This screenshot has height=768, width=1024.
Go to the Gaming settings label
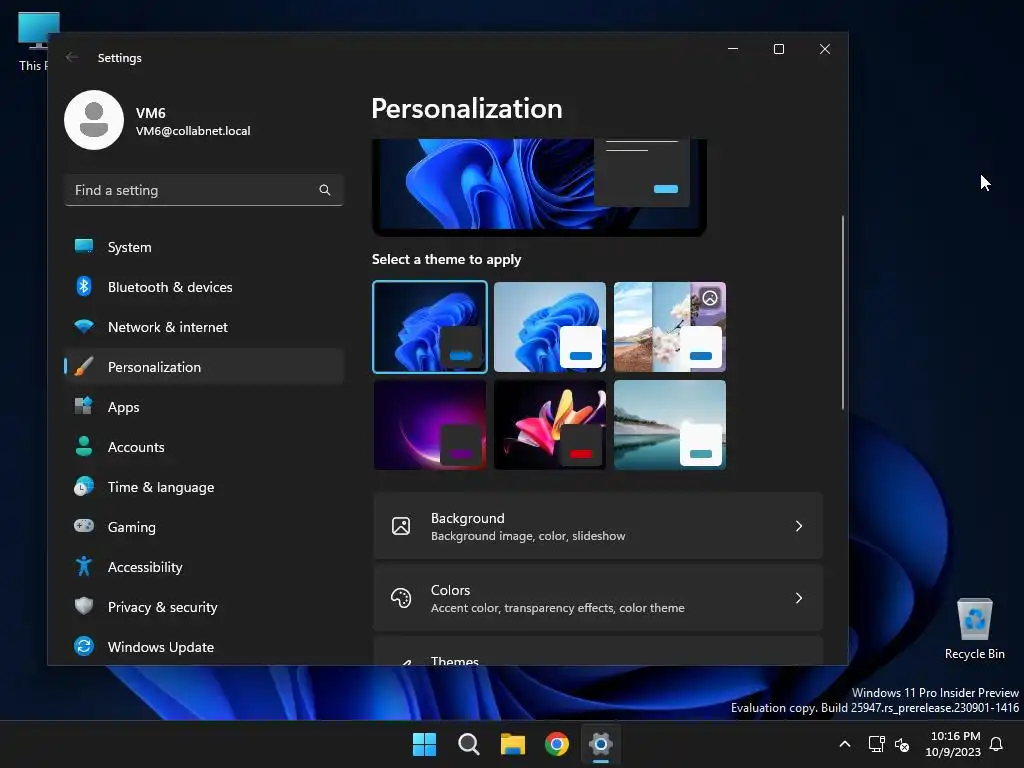(x=131, y=527)
